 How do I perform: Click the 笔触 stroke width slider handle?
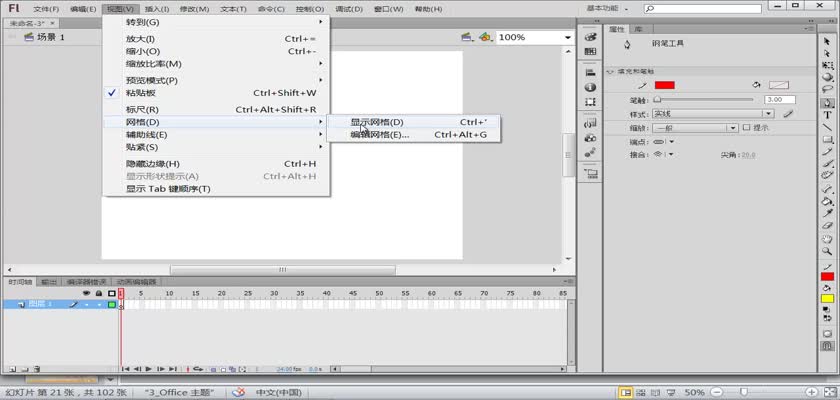click(x=657, y=100)
